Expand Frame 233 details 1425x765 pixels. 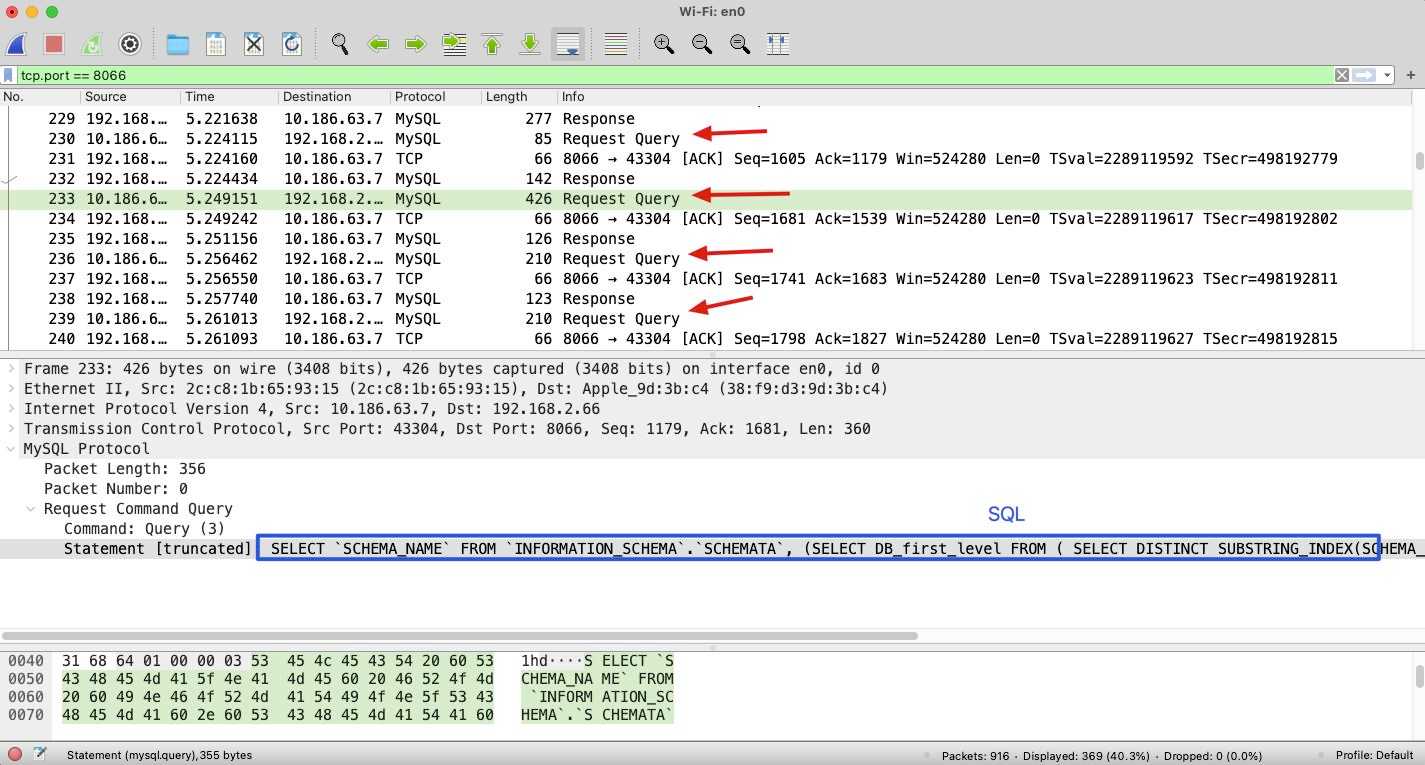pyautogui.click(x=12, y=369)
